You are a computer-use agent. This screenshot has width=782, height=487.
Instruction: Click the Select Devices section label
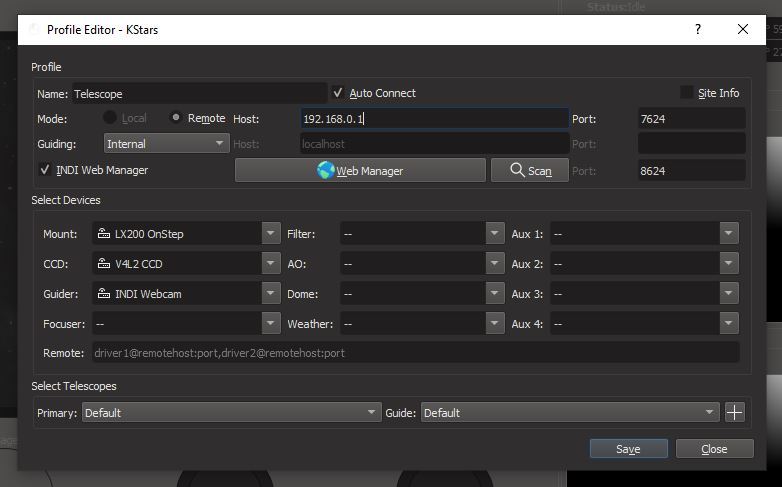[x=66, y=200]
